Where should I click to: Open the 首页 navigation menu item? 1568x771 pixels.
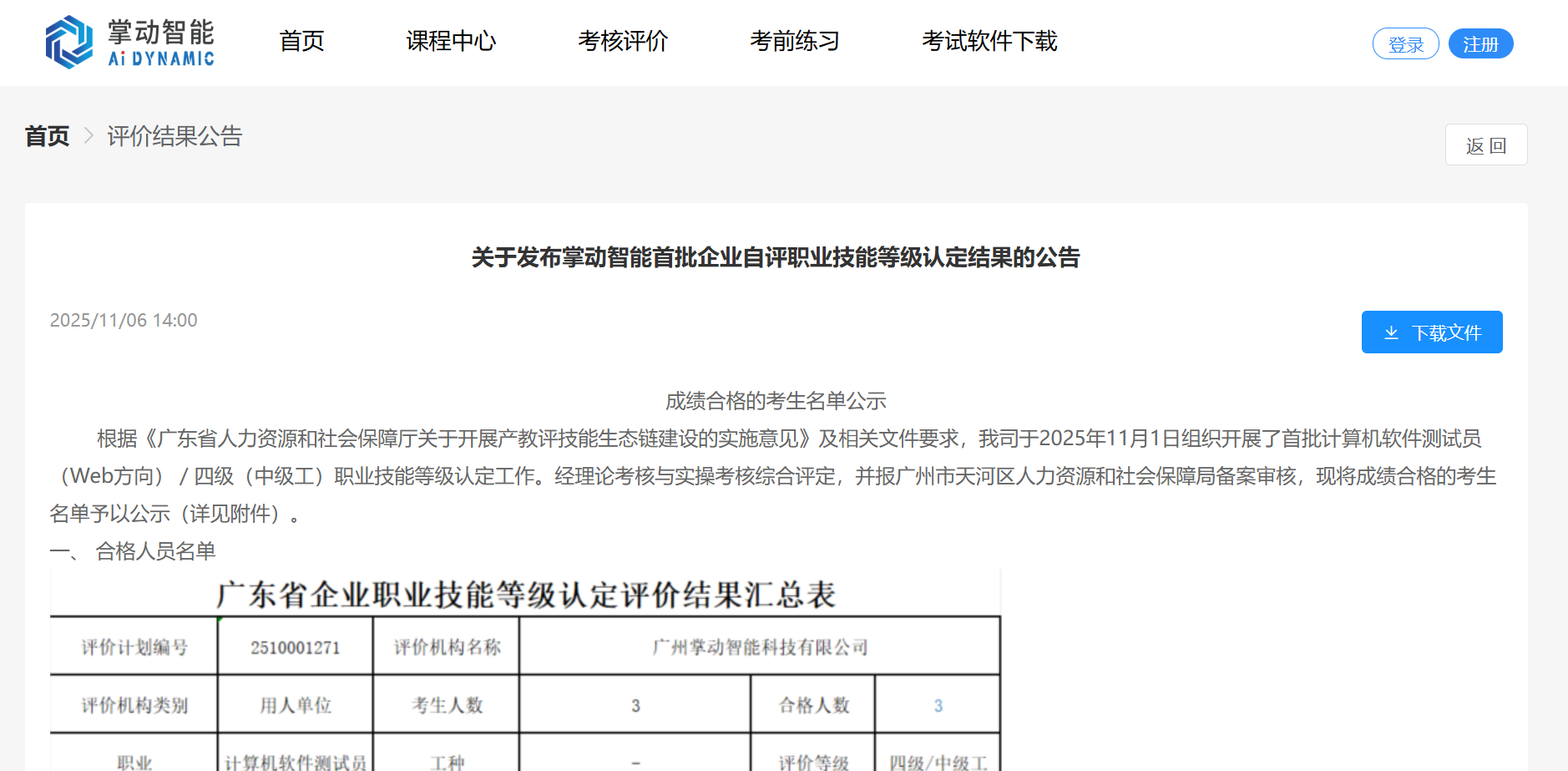tap(301, 41)
